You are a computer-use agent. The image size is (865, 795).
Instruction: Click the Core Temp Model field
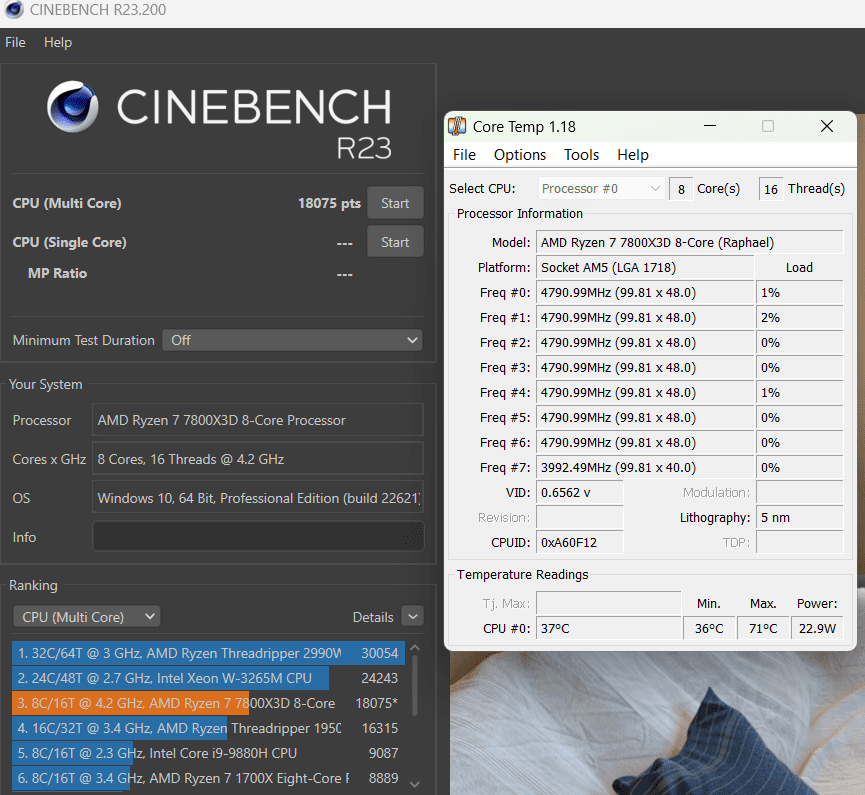(x=689, y=243)
